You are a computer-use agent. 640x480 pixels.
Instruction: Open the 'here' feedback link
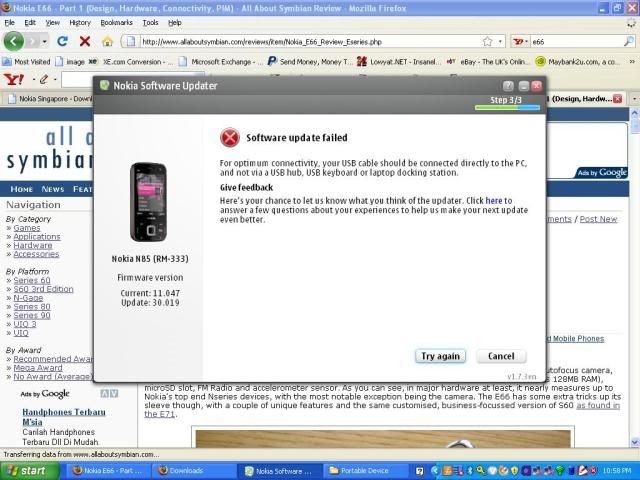tap(493, 201)
